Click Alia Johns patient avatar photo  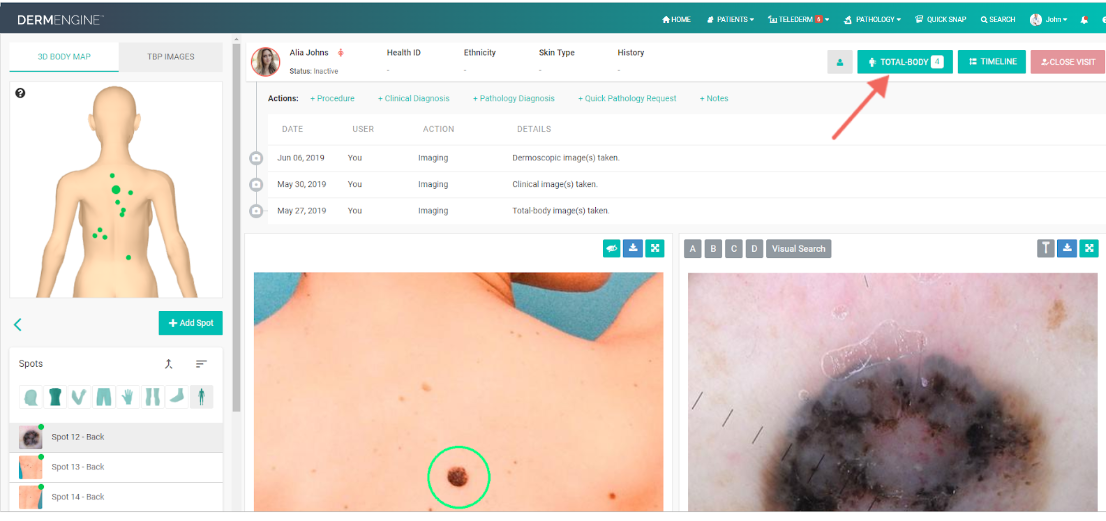pos(266,62)
